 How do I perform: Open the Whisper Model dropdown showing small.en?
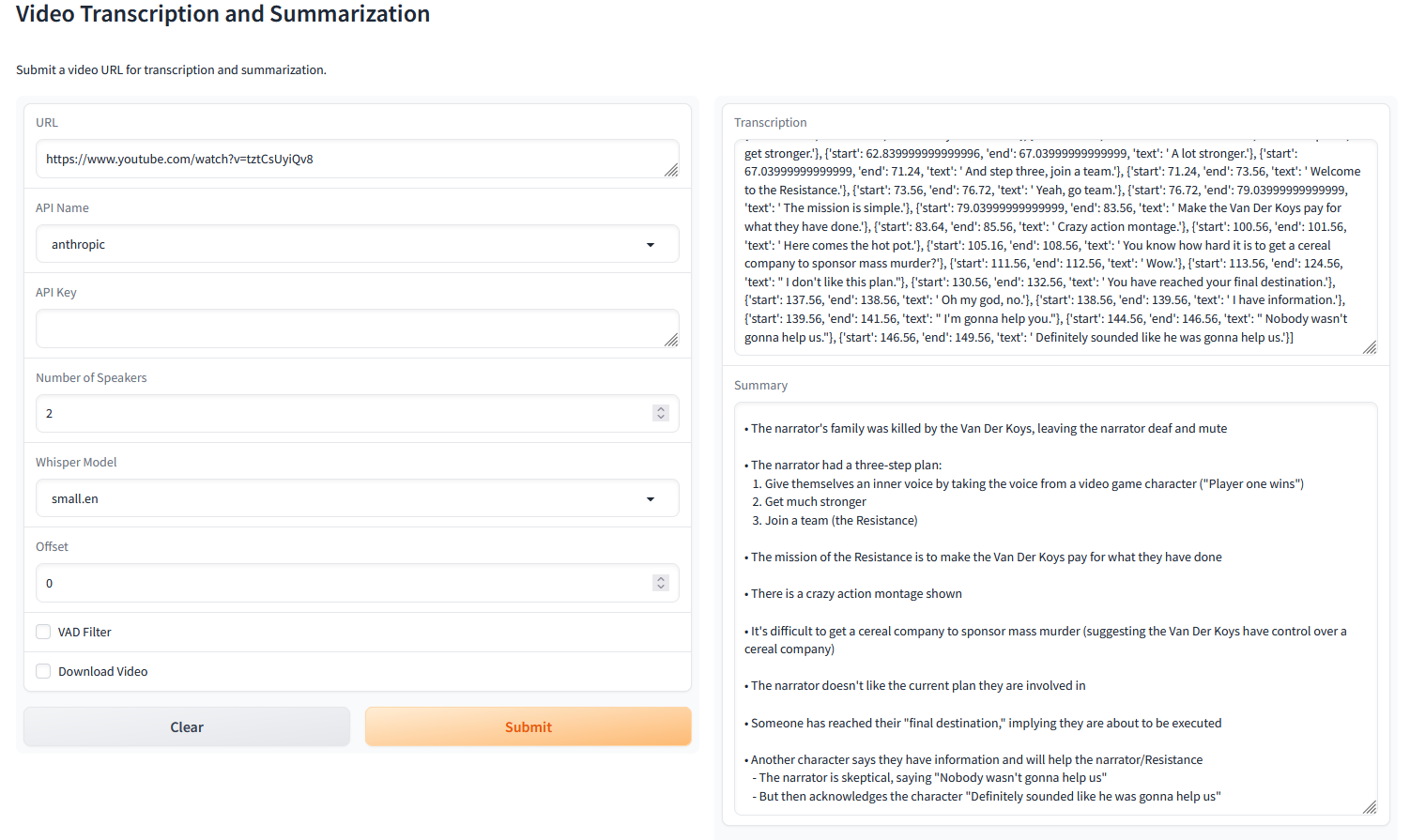(x=357, y=498)
